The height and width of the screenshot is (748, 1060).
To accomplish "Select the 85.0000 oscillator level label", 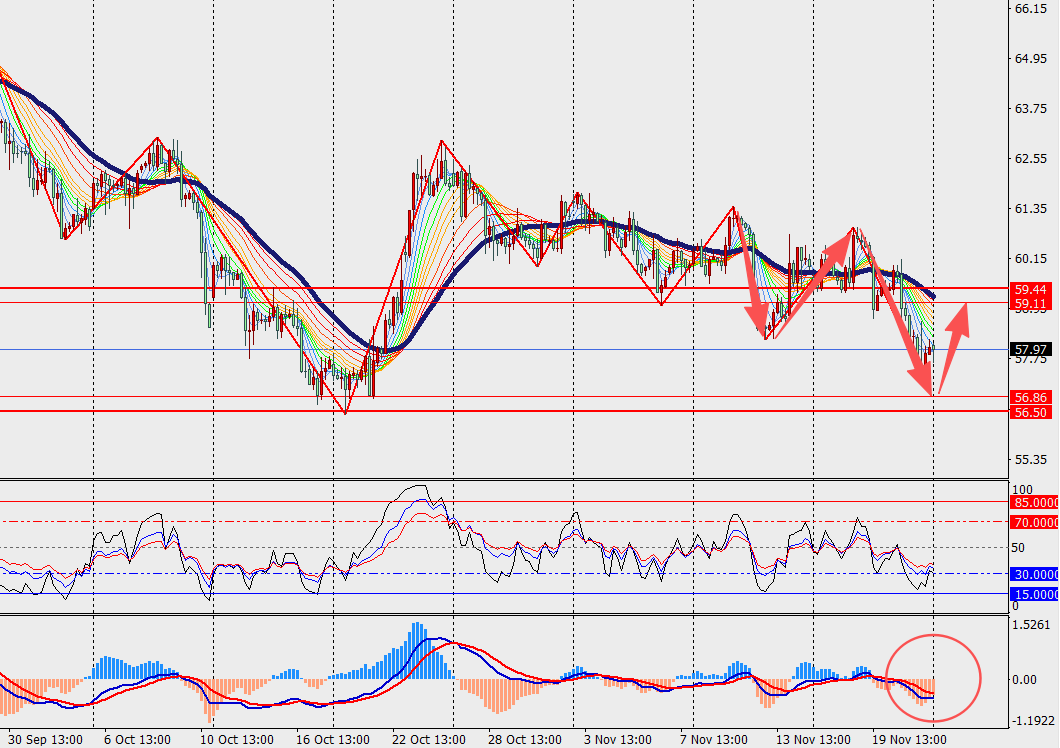I will pos(1034,502).
